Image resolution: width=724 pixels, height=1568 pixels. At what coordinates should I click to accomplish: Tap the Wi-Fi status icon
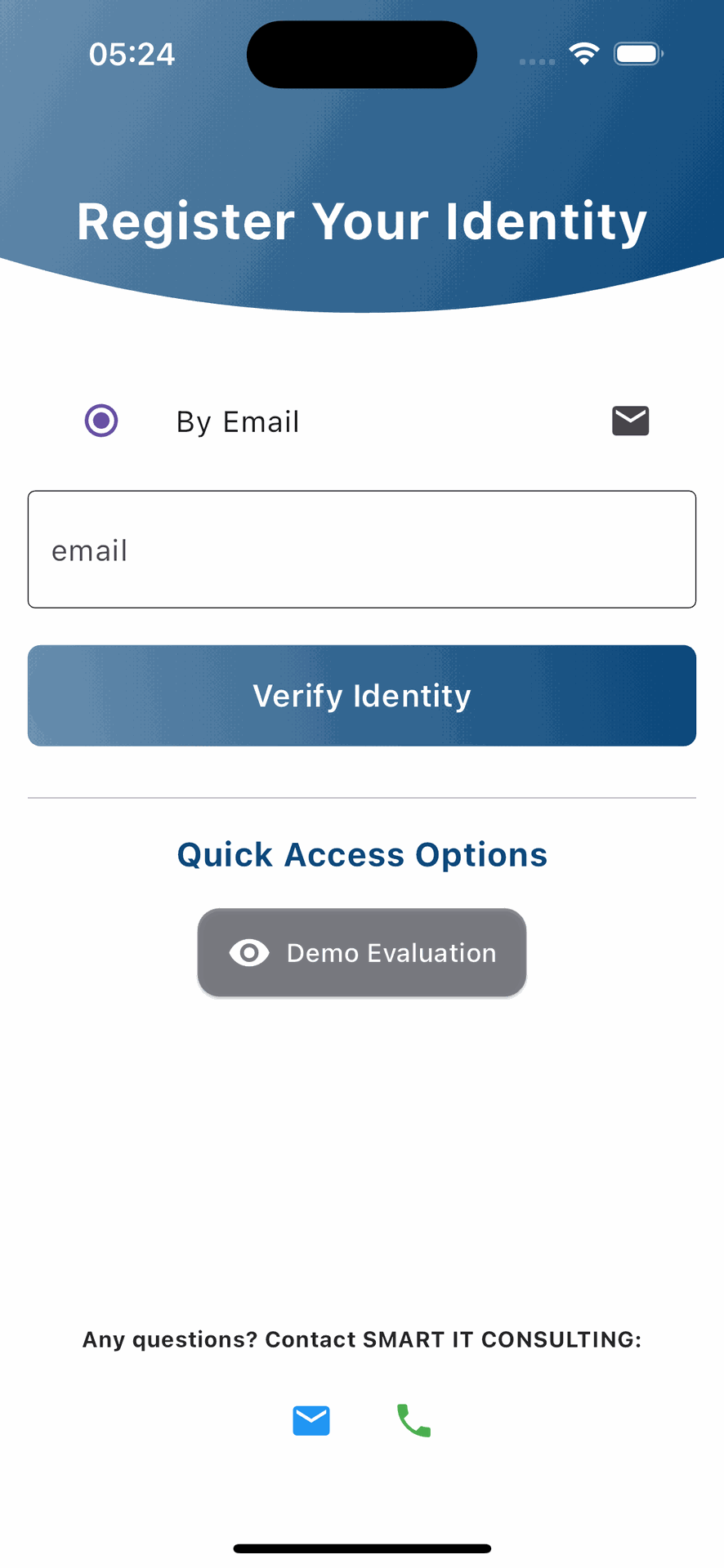pos(584,55)
